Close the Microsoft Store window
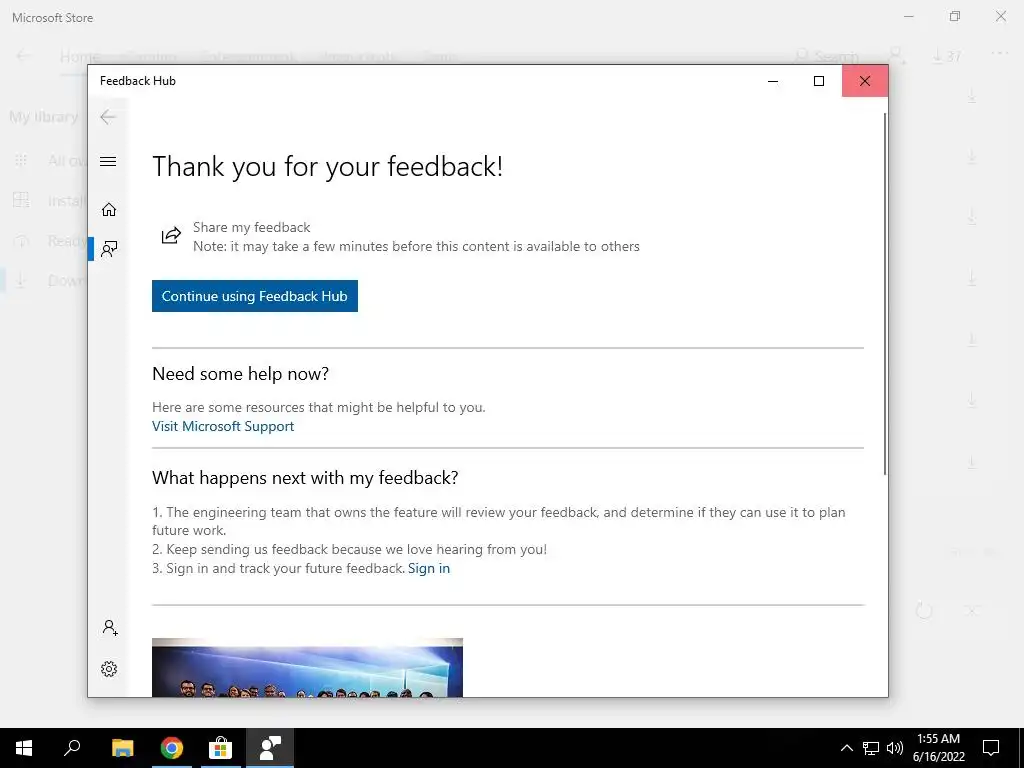 point(1000,16)
